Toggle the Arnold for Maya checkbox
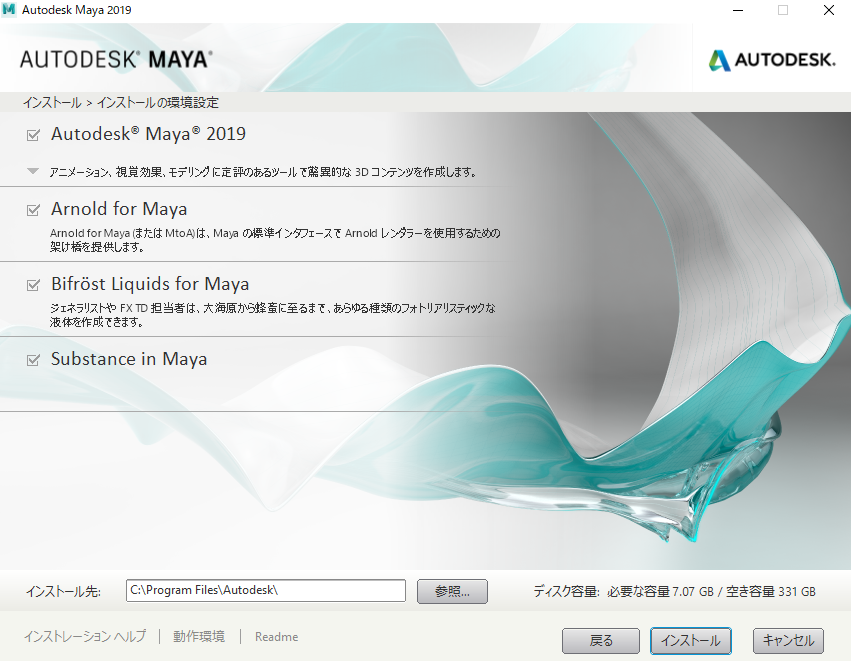This screenshot has width=851, height=661. [x=33, y=209]
